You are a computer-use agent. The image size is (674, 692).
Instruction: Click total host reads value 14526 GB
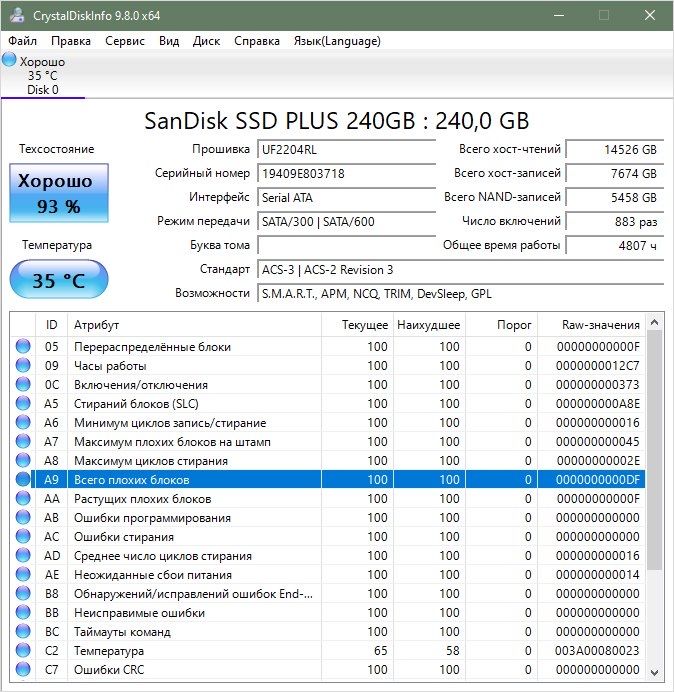click(x=614, y=149)
